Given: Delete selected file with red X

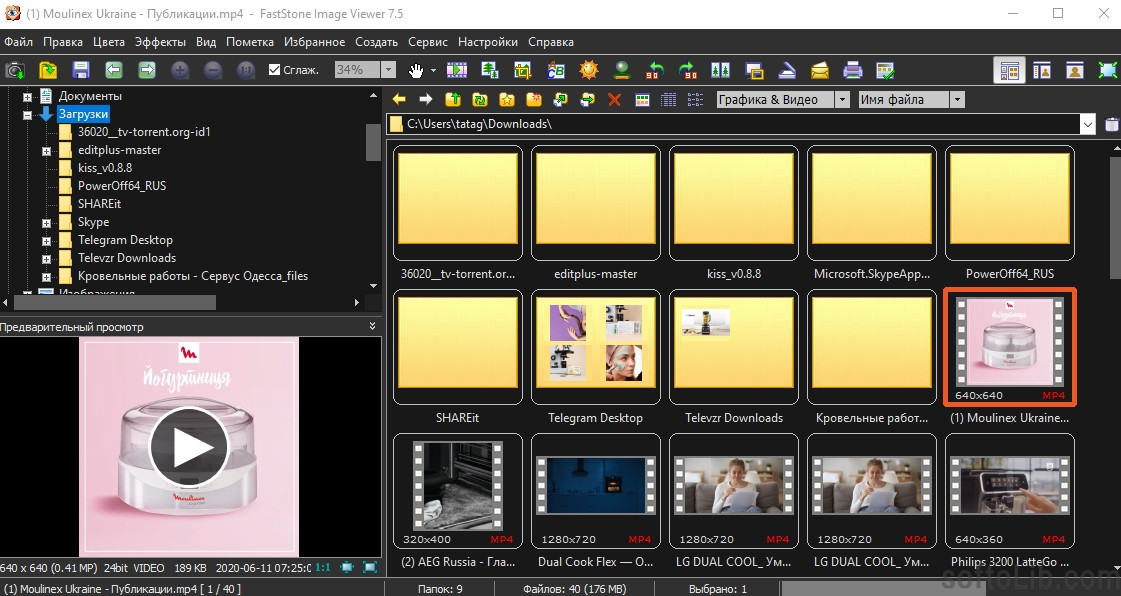Looking at the screenshot, I should click(x=614, y=100).
